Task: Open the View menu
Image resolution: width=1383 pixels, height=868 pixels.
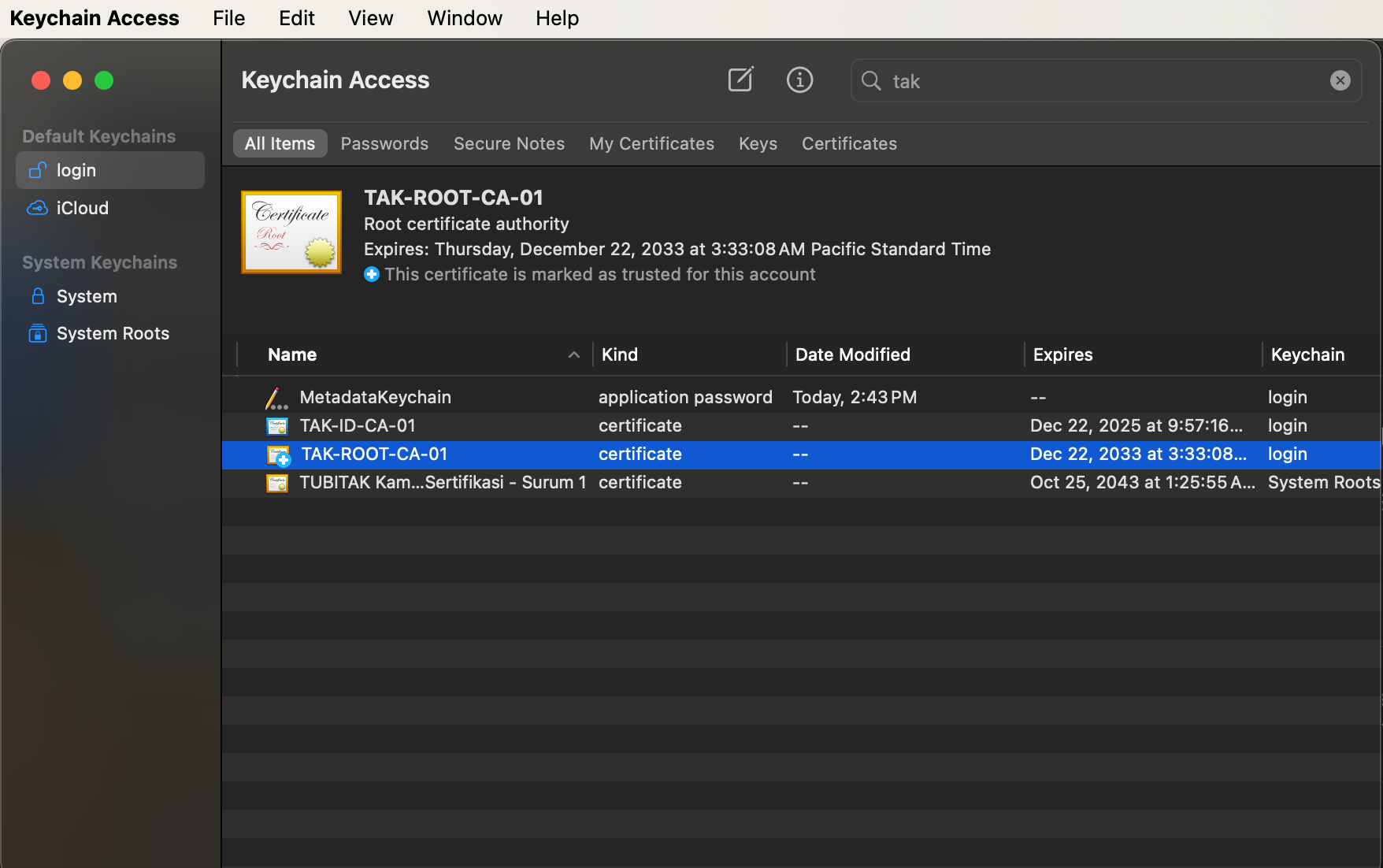Action: point(371,18)
